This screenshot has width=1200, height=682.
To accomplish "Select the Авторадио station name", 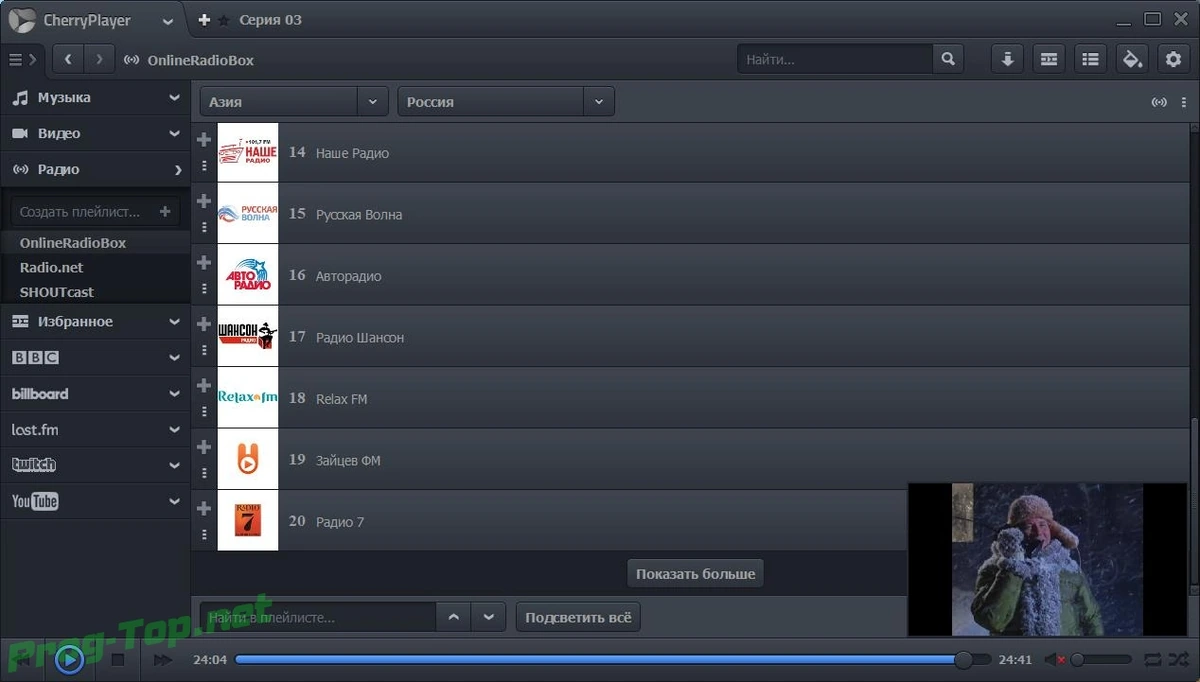I will (x=348, y=276).
